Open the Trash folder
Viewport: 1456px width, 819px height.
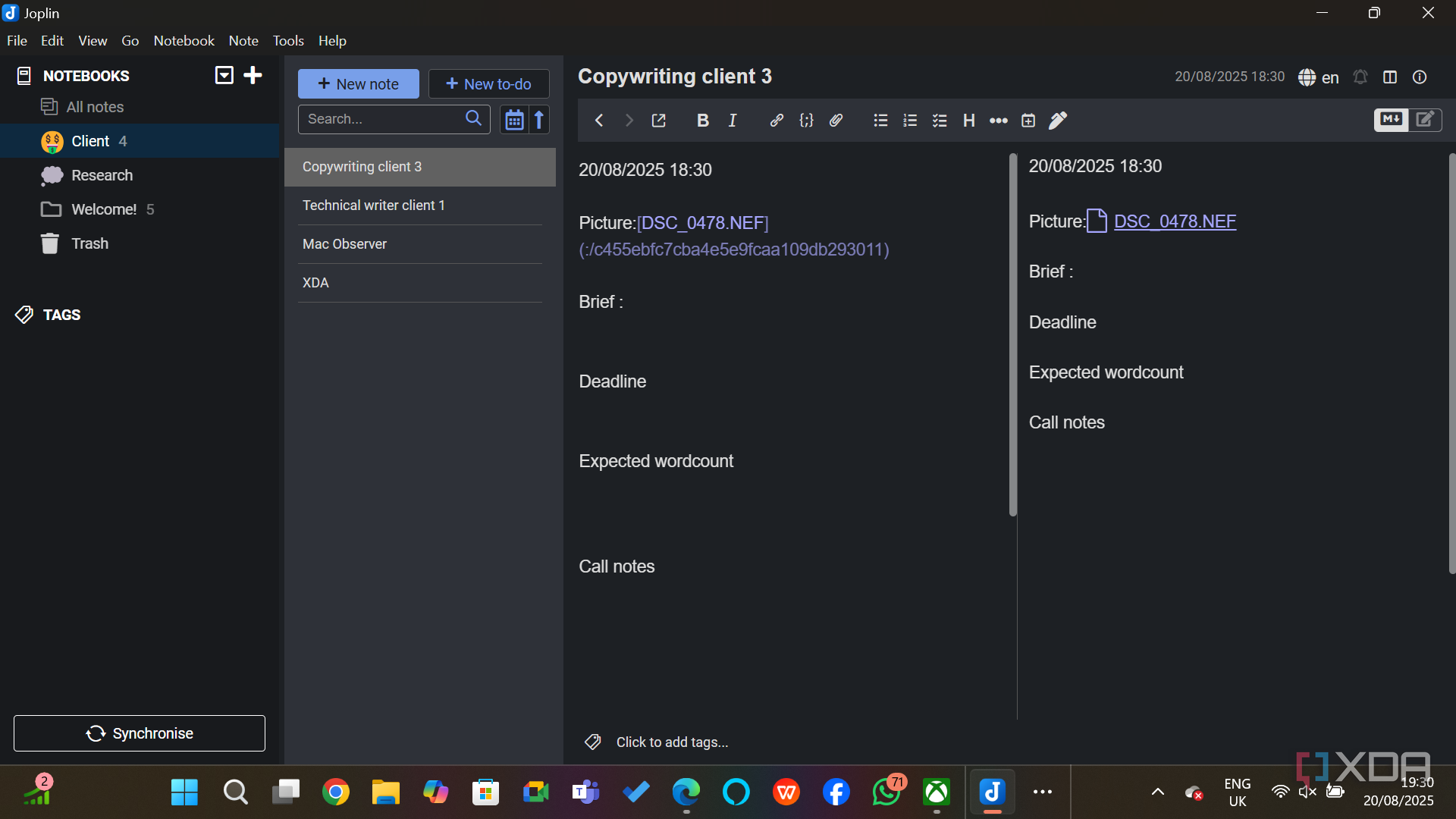140,243
